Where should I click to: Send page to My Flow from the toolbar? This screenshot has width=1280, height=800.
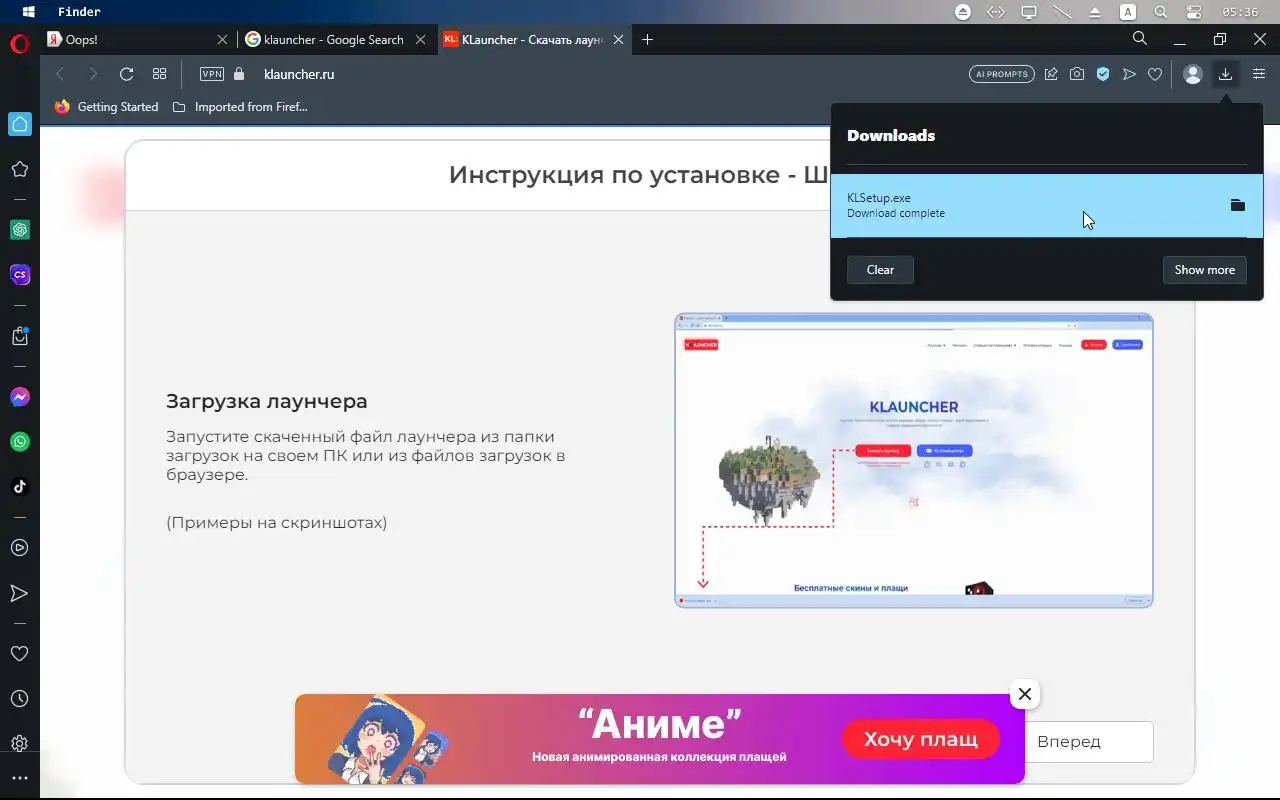point(1129,74)
